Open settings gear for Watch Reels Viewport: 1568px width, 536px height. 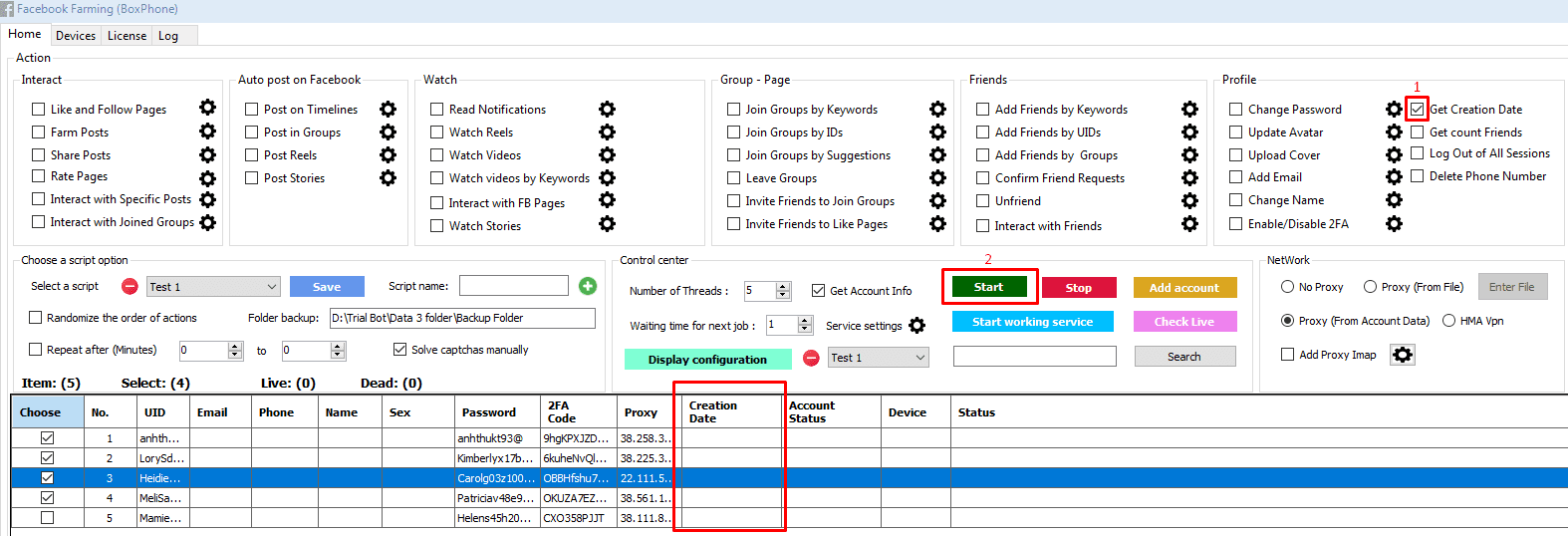point(607,132)
